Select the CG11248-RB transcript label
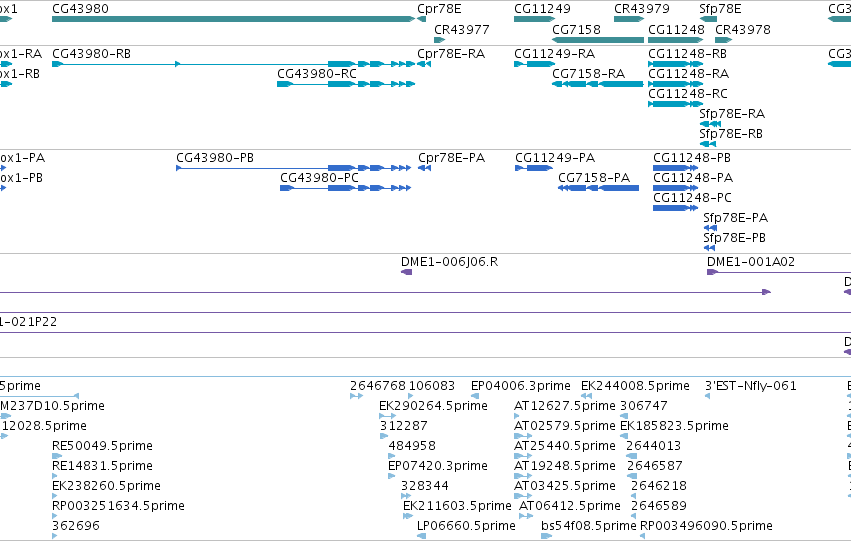Screen dimensions: 851x541 click(688, 54)
